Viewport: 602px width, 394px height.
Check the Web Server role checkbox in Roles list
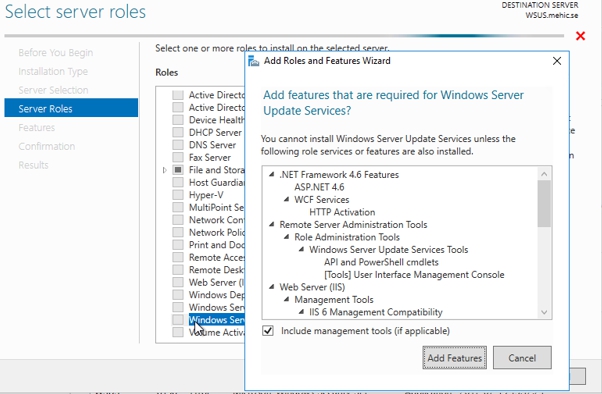(x=178, y=282)
